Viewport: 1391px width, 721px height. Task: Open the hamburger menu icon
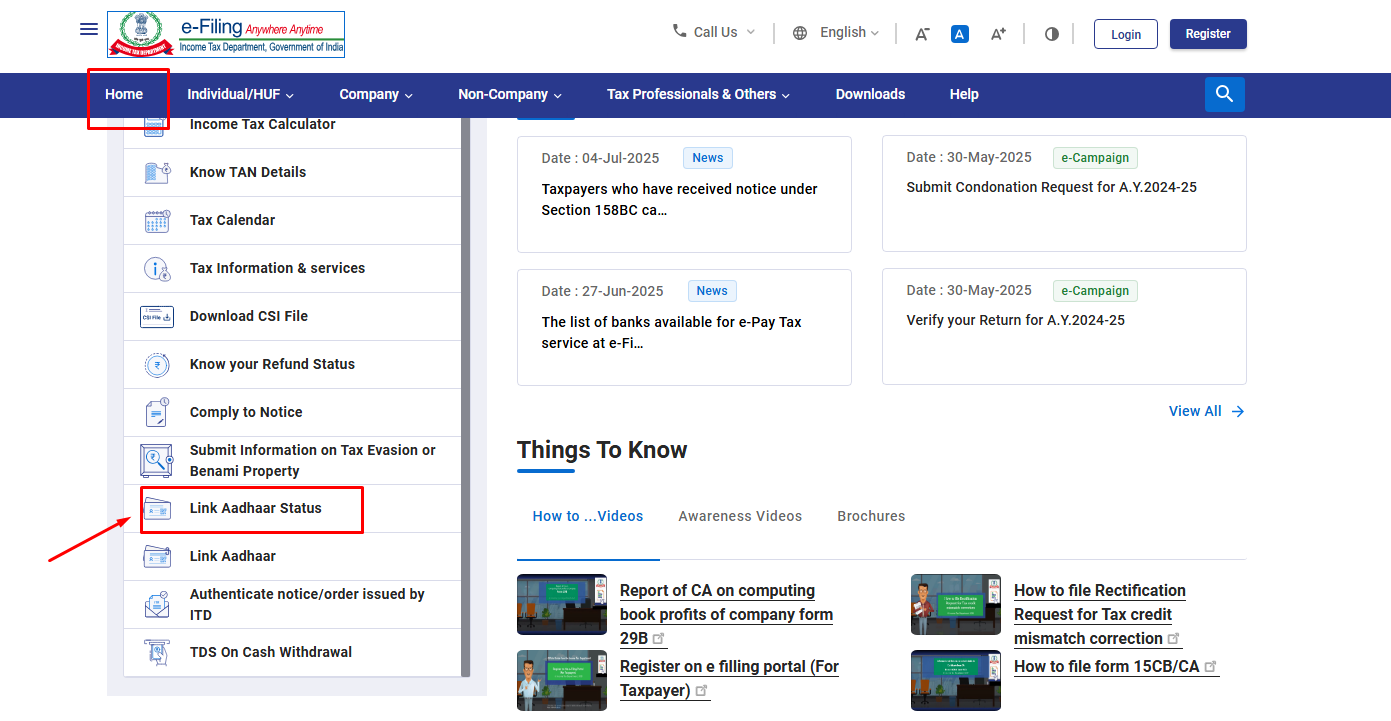(89, 29)
